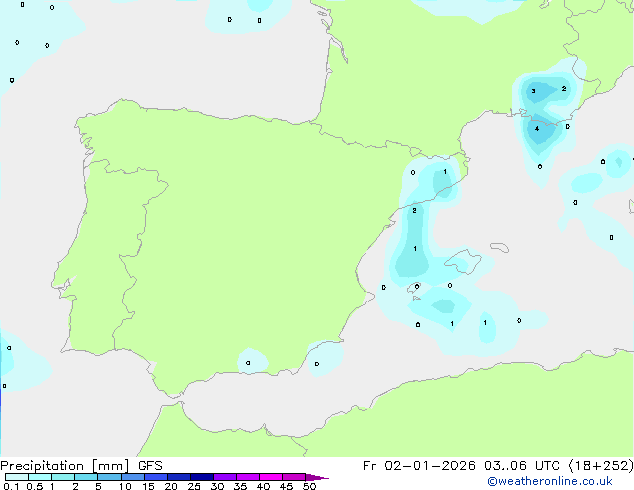
Task: Click legend scale label '40'
Action: click(263, 486)
